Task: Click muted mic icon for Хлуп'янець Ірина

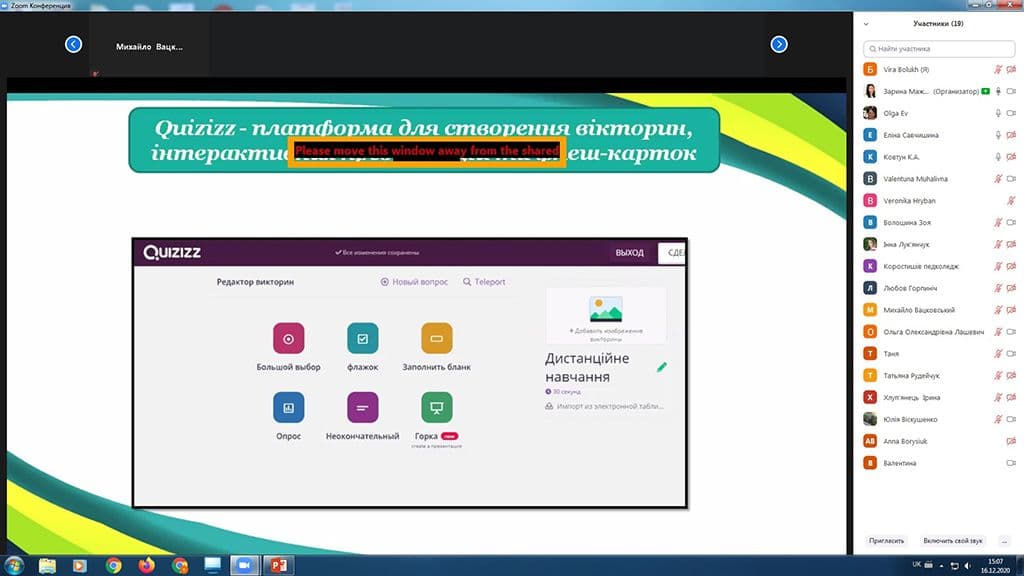Action: tap(998, 398)
